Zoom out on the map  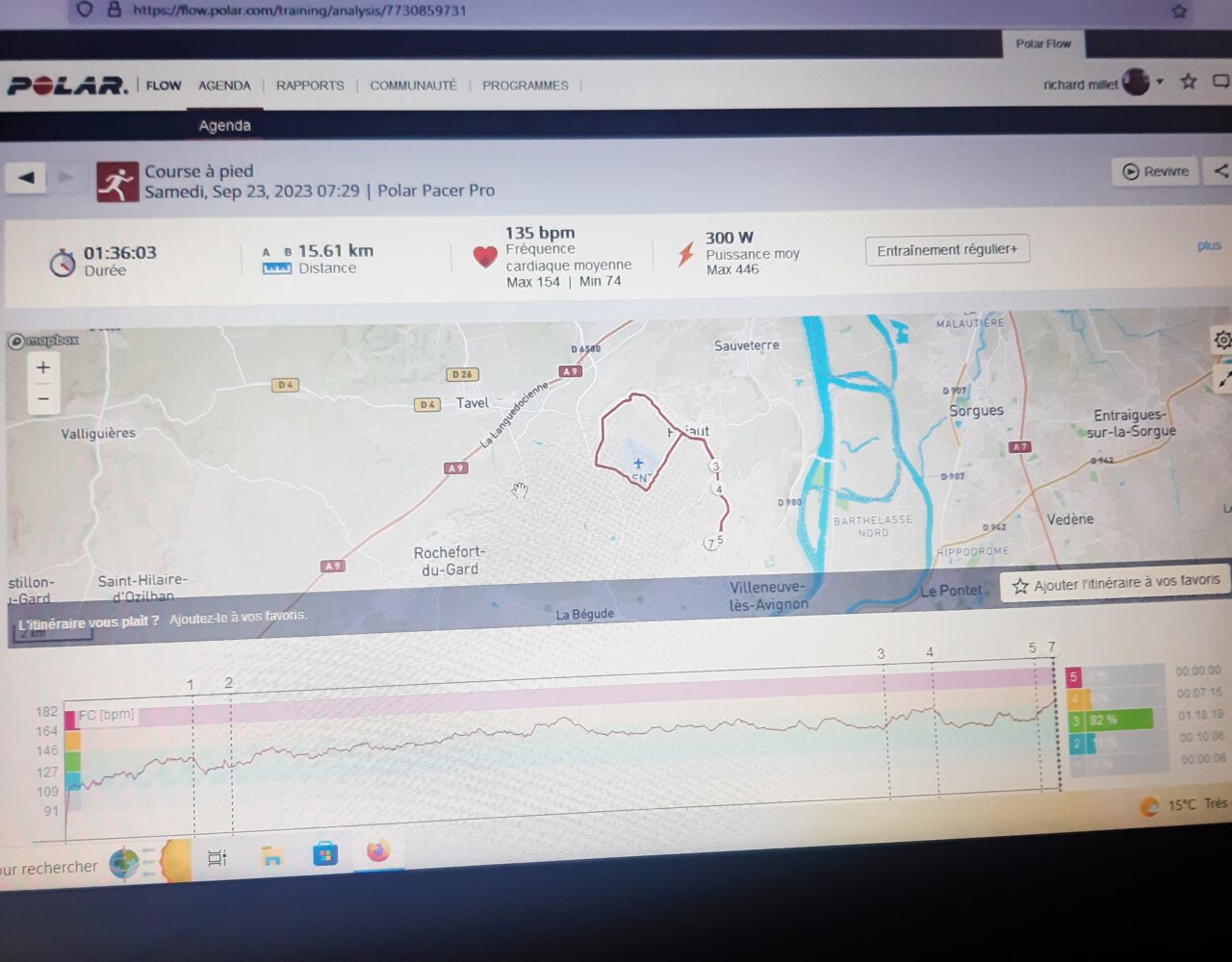42,398
